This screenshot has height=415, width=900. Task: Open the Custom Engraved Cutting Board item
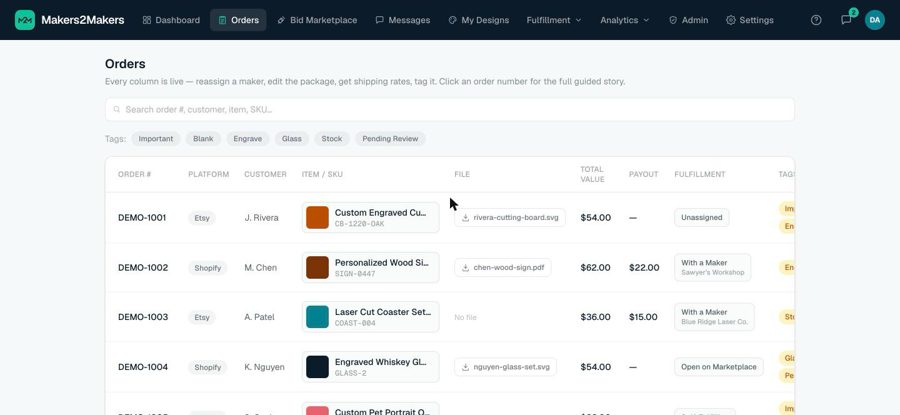[370, 218]
